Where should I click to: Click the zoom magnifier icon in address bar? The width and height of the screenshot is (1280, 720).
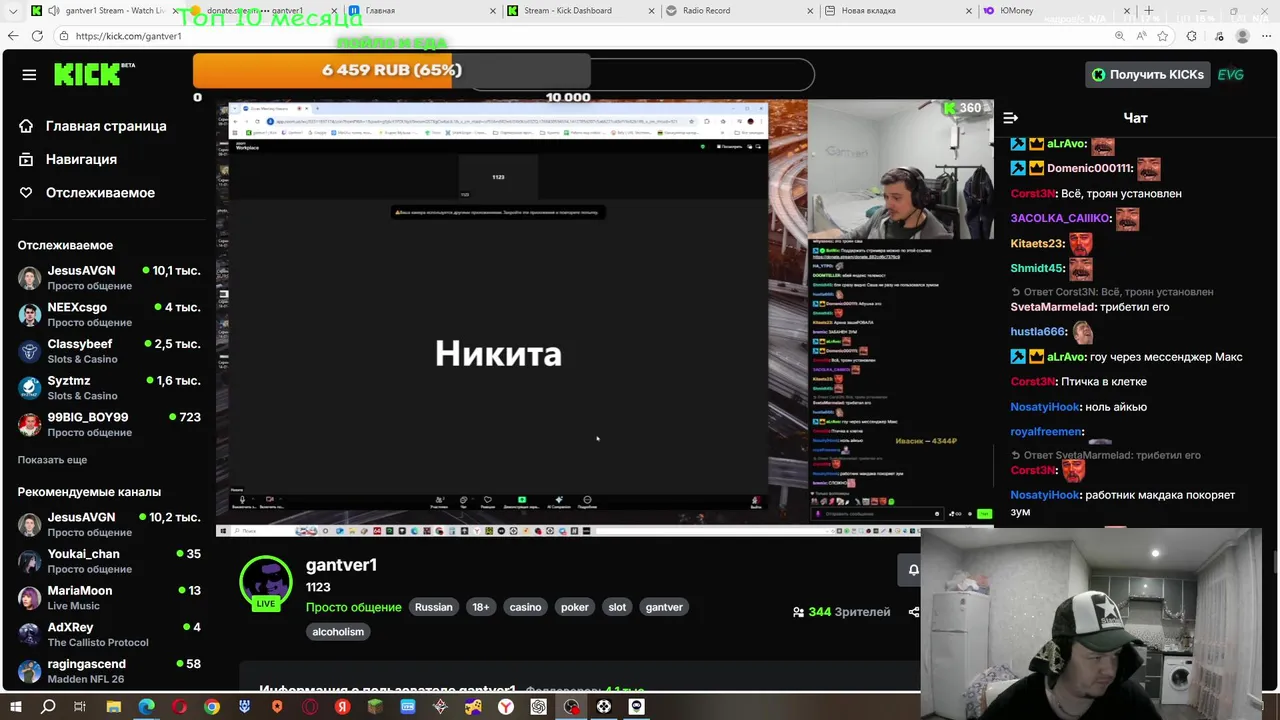coord(1119,36)
